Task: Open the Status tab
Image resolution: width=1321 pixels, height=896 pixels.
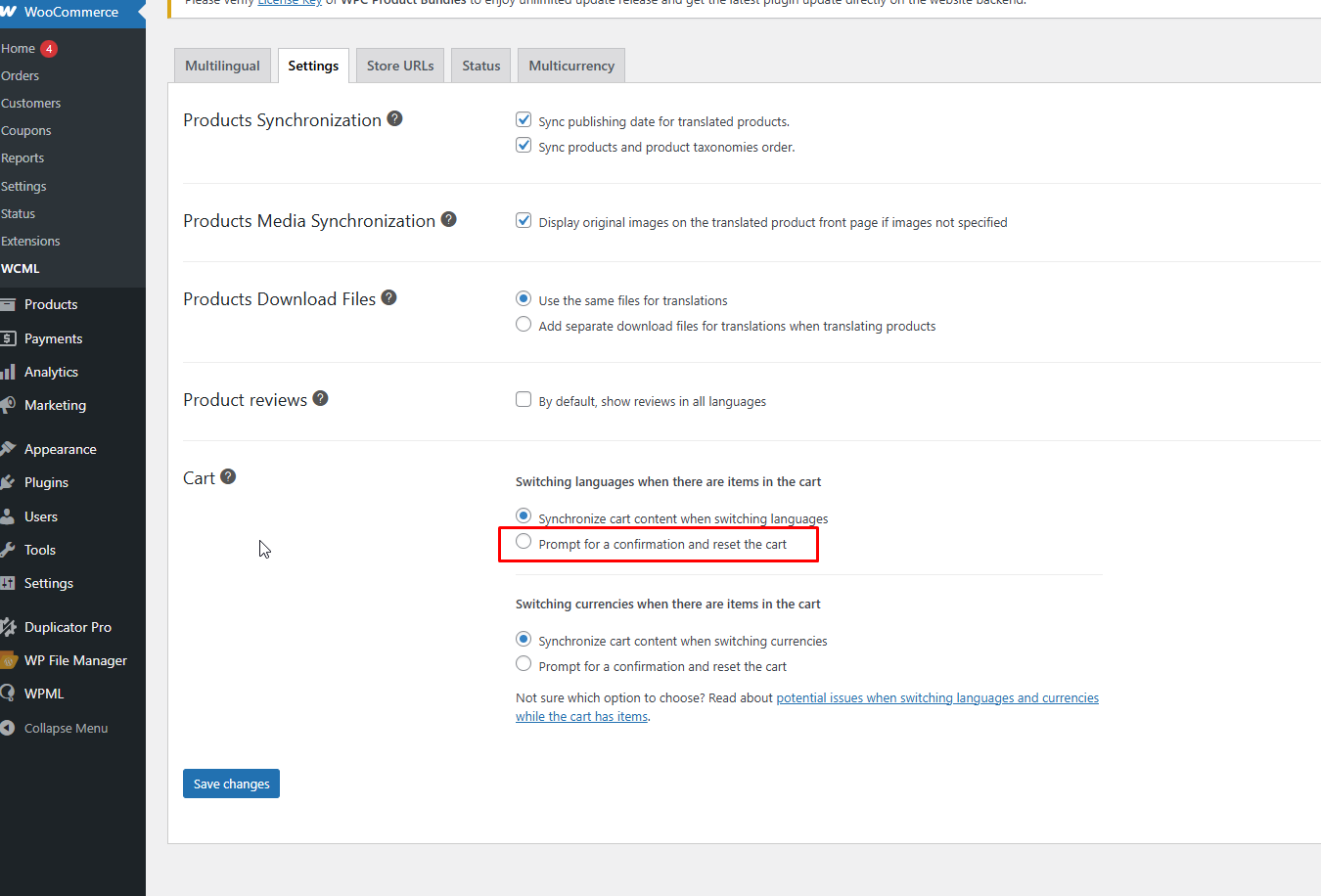Action: [x=481, y=66]
